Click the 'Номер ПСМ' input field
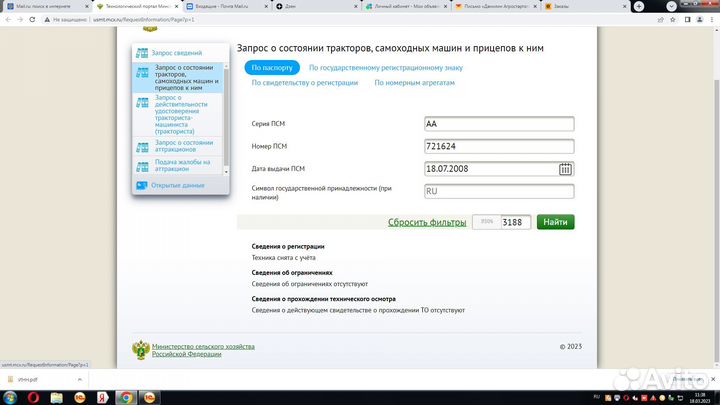 498,146
